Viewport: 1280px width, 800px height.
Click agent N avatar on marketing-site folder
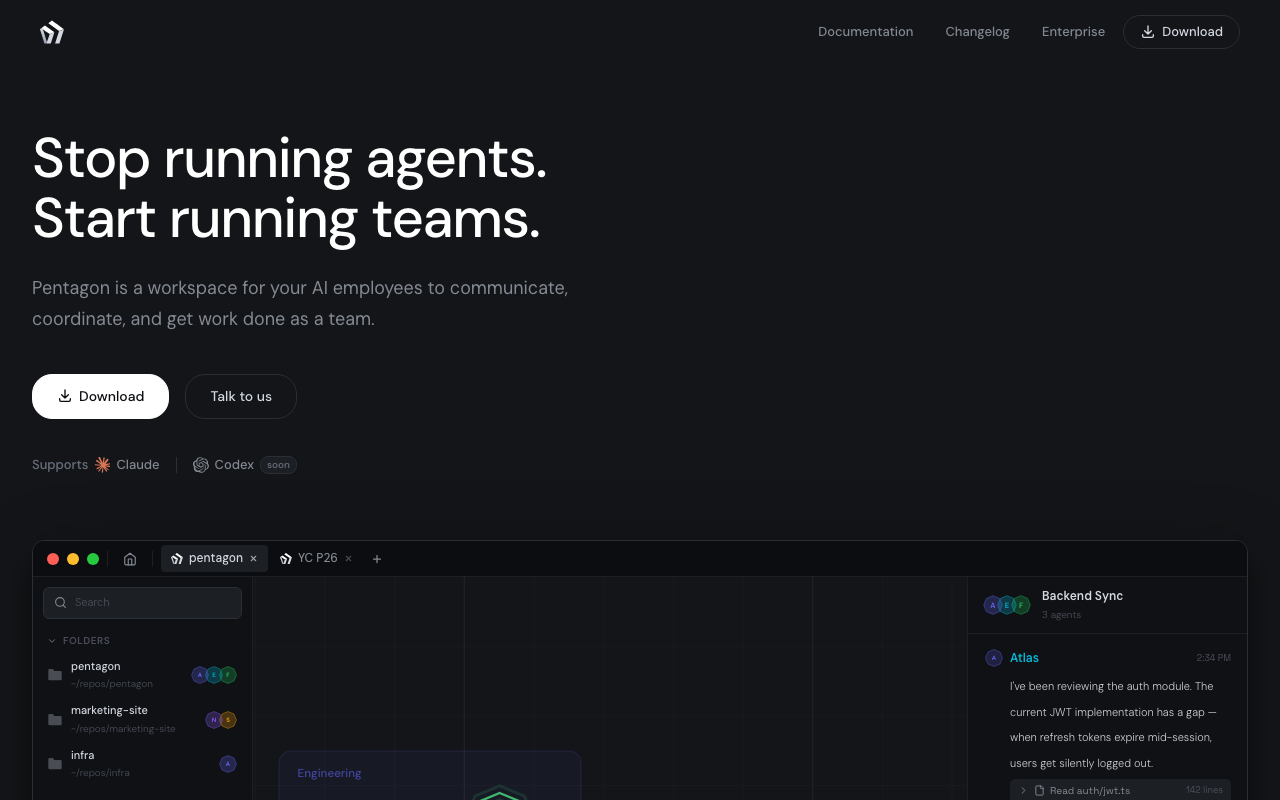click(214, 720)
